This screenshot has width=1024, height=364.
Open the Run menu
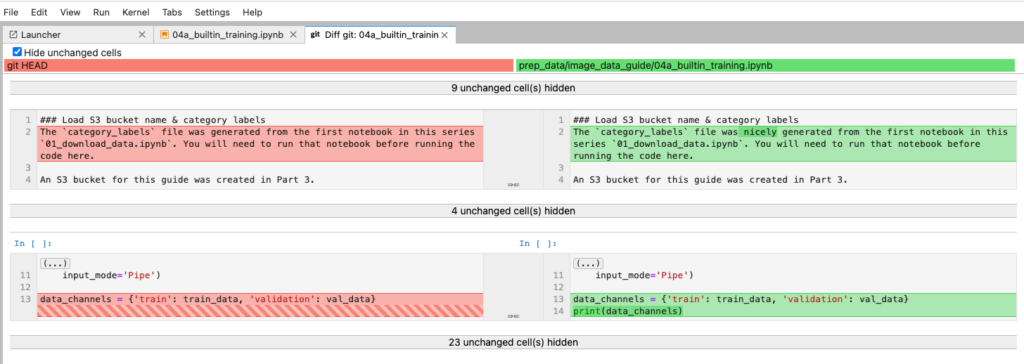(101, 12)
